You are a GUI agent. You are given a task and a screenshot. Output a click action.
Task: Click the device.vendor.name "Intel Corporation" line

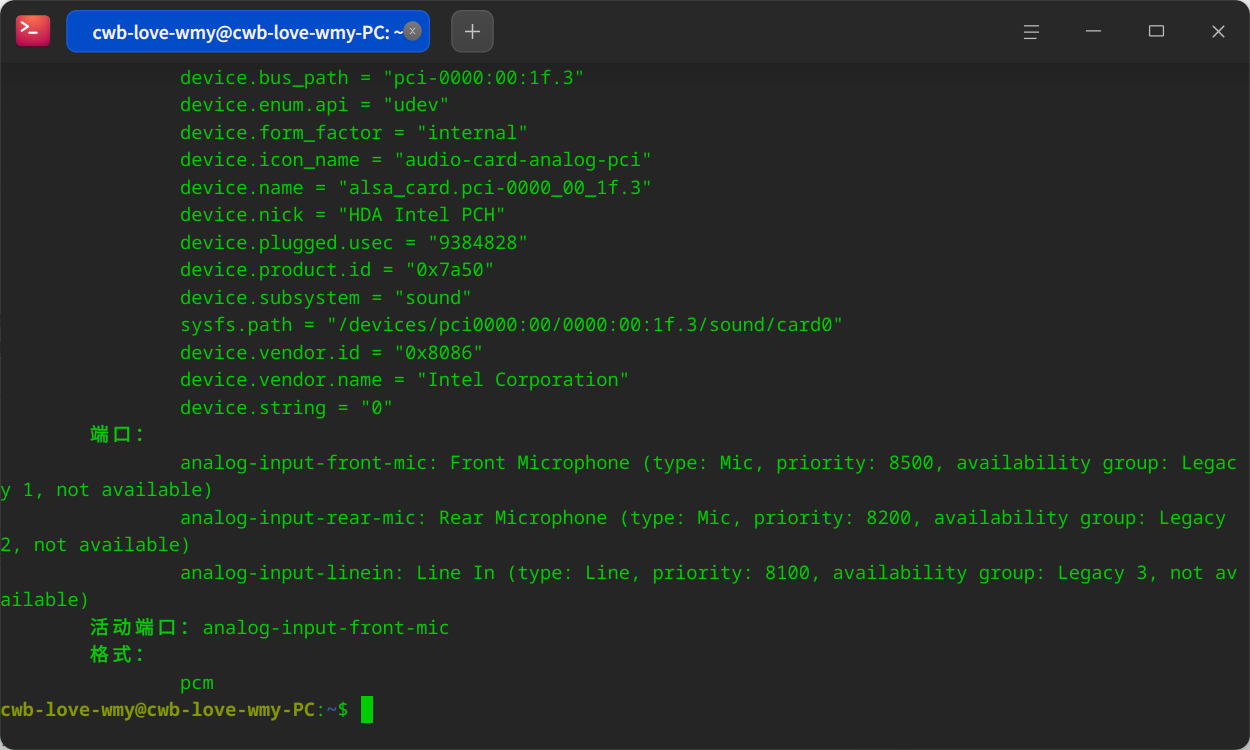[x=405, y=380]
